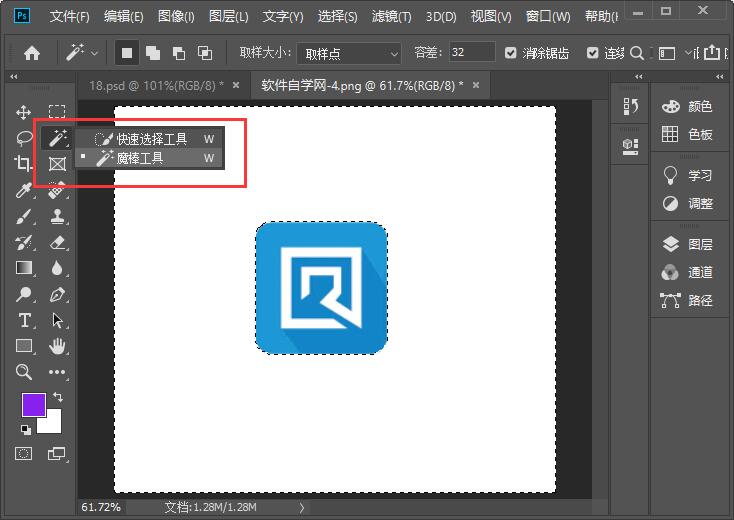Choose 魔棒工具 from the flyout

click(x=150, y=158)
